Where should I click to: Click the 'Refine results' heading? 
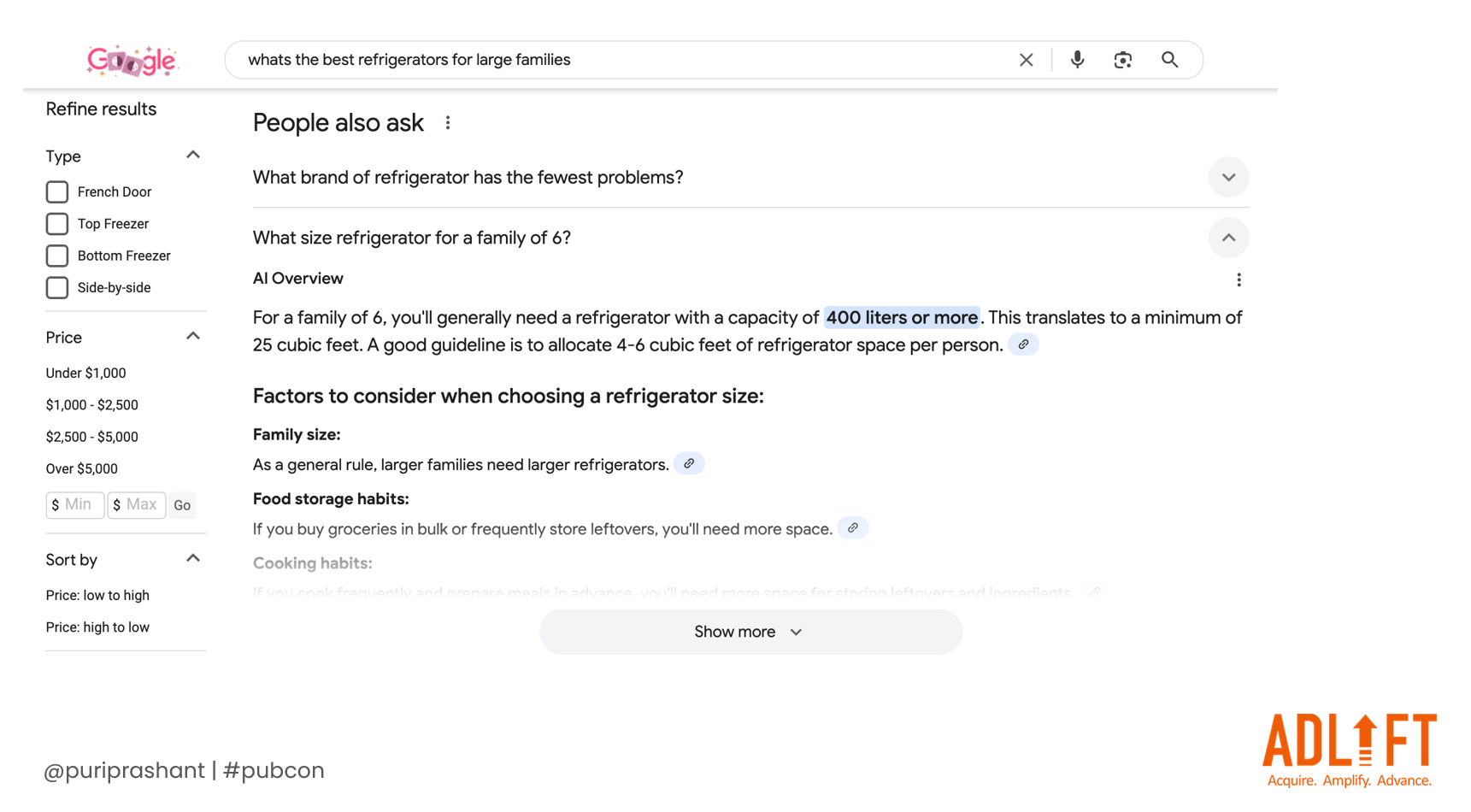(101, 109)
